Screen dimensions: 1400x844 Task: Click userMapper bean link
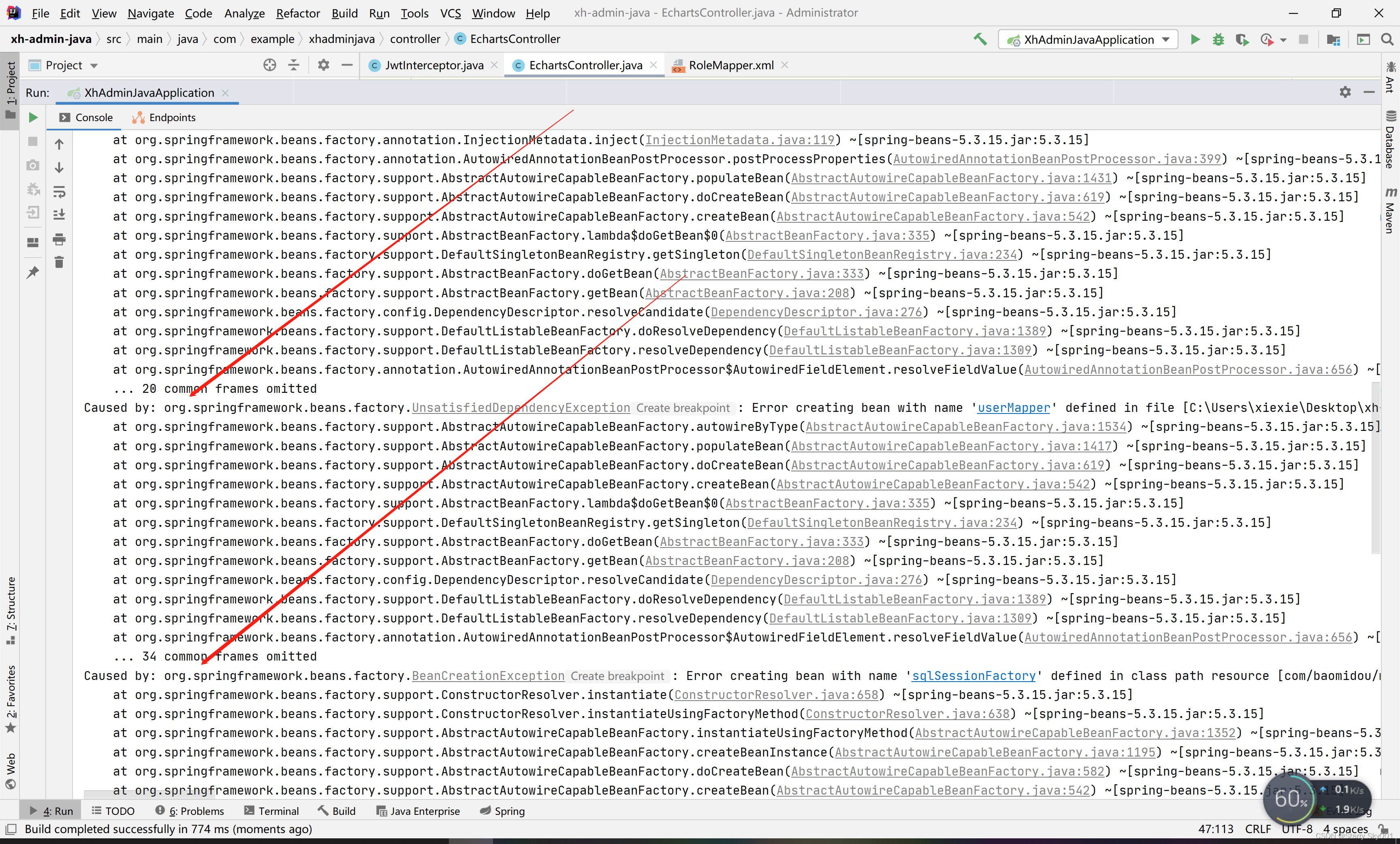[1014, 407]
